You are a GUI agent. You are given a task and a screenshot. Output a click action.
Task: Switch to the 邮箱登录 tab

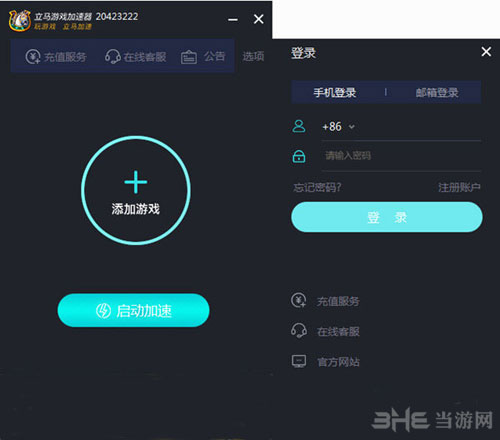click(x=437, y=92)
